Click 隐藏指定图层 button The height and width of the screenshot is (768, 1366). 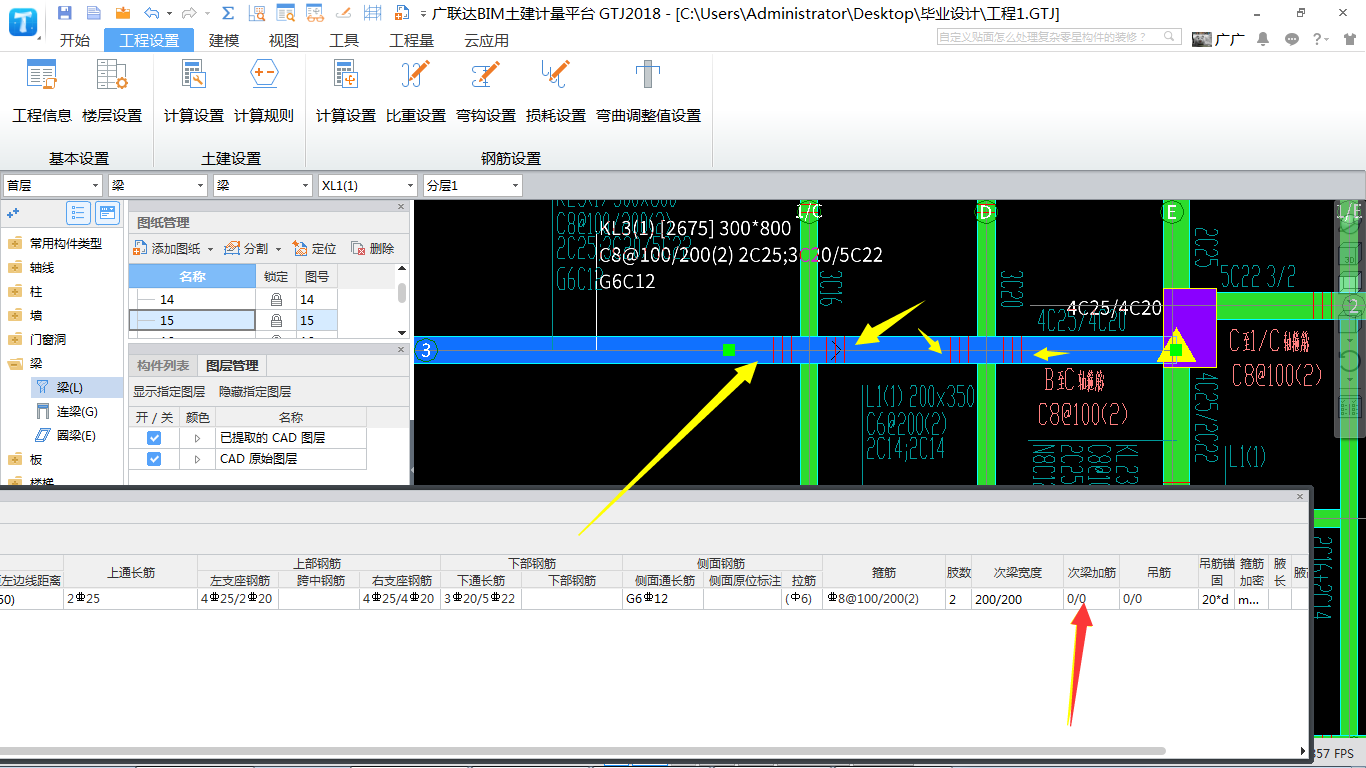coord(255,392)
